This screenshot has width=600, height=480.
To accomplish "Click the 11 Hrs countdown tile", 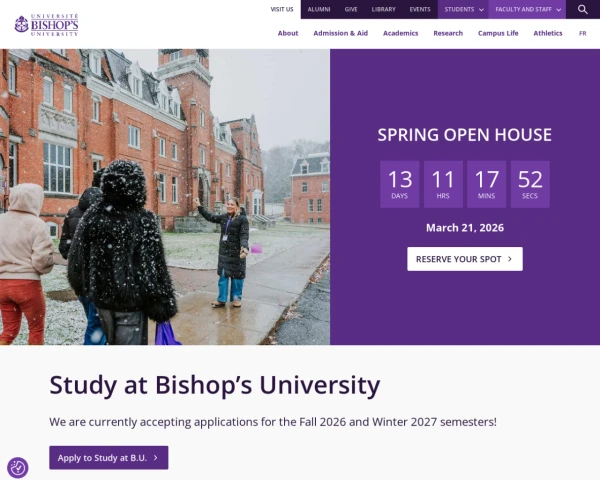I will [443, 184].
